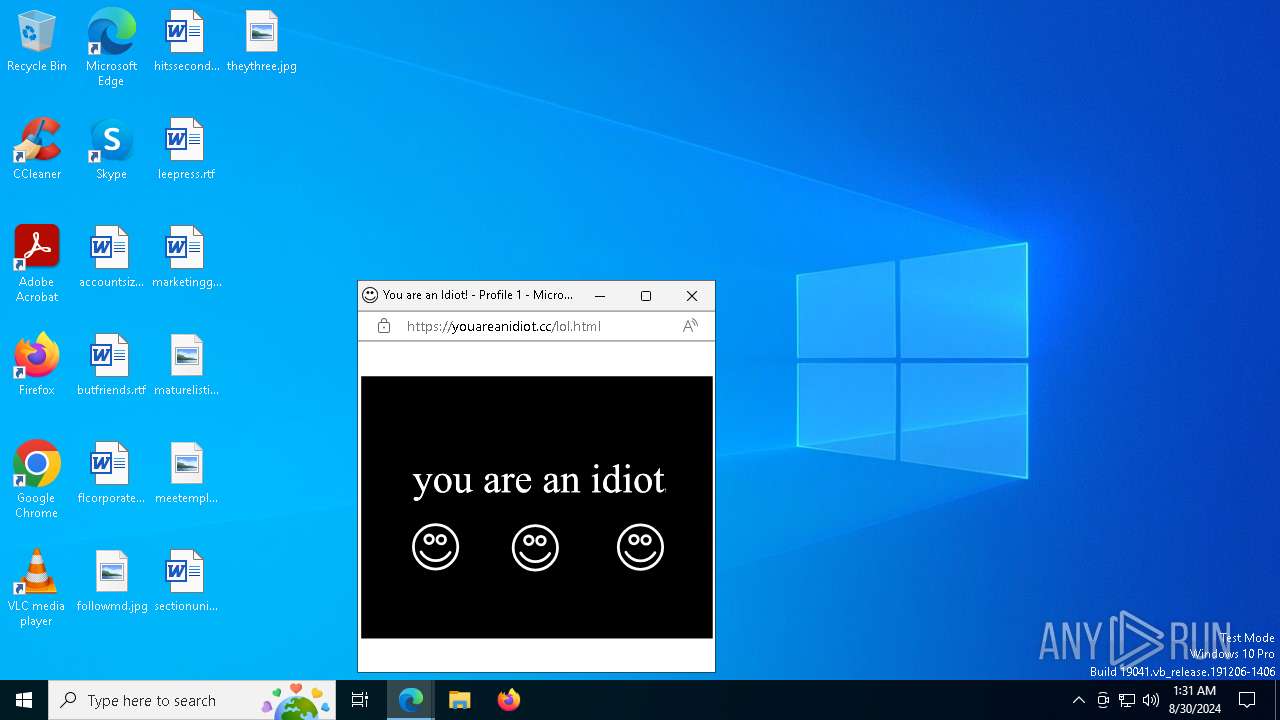
Task: Click the taskbar search box
Action: click(192, 700)
